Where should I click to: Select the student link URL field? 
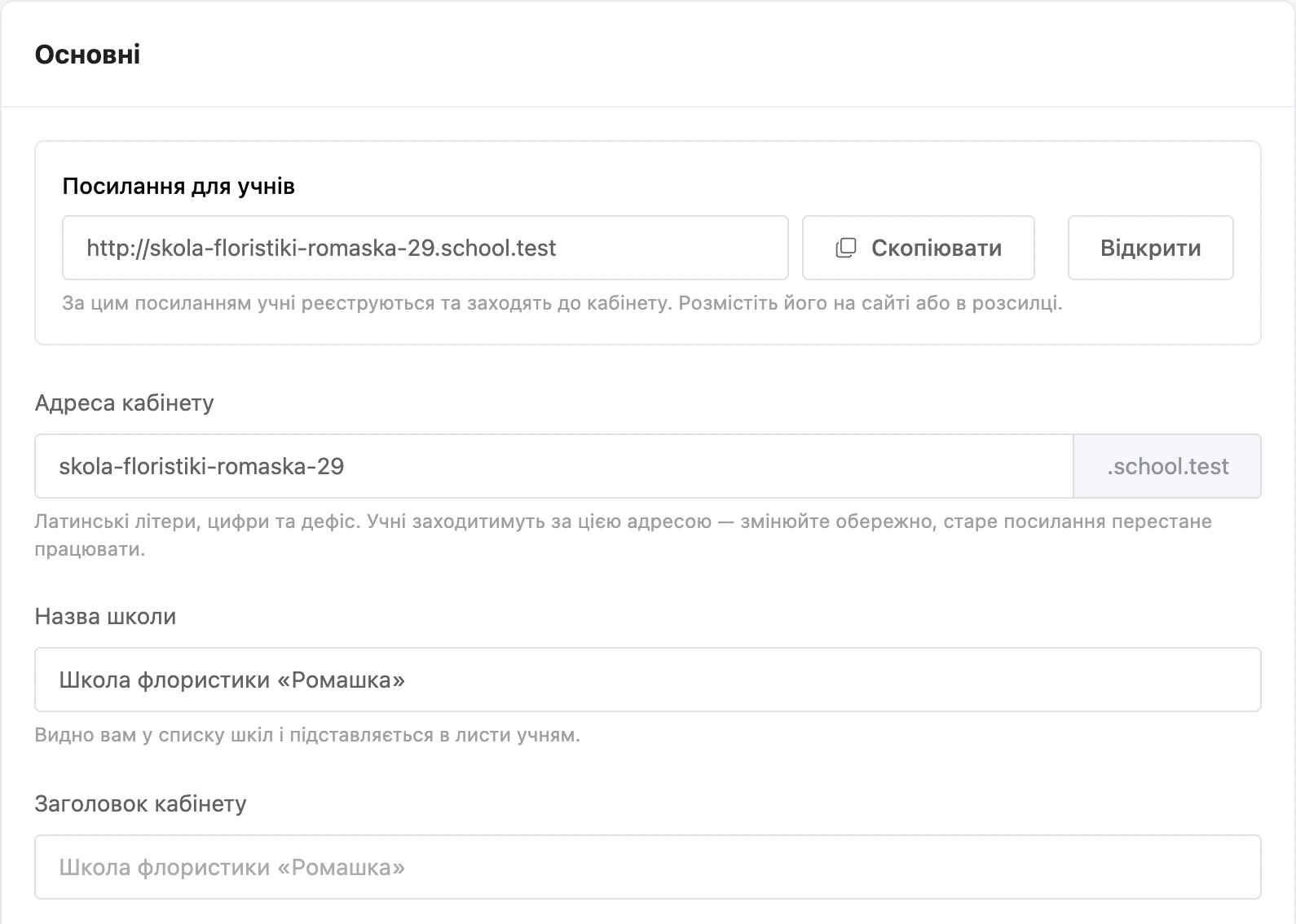(425, 248)
